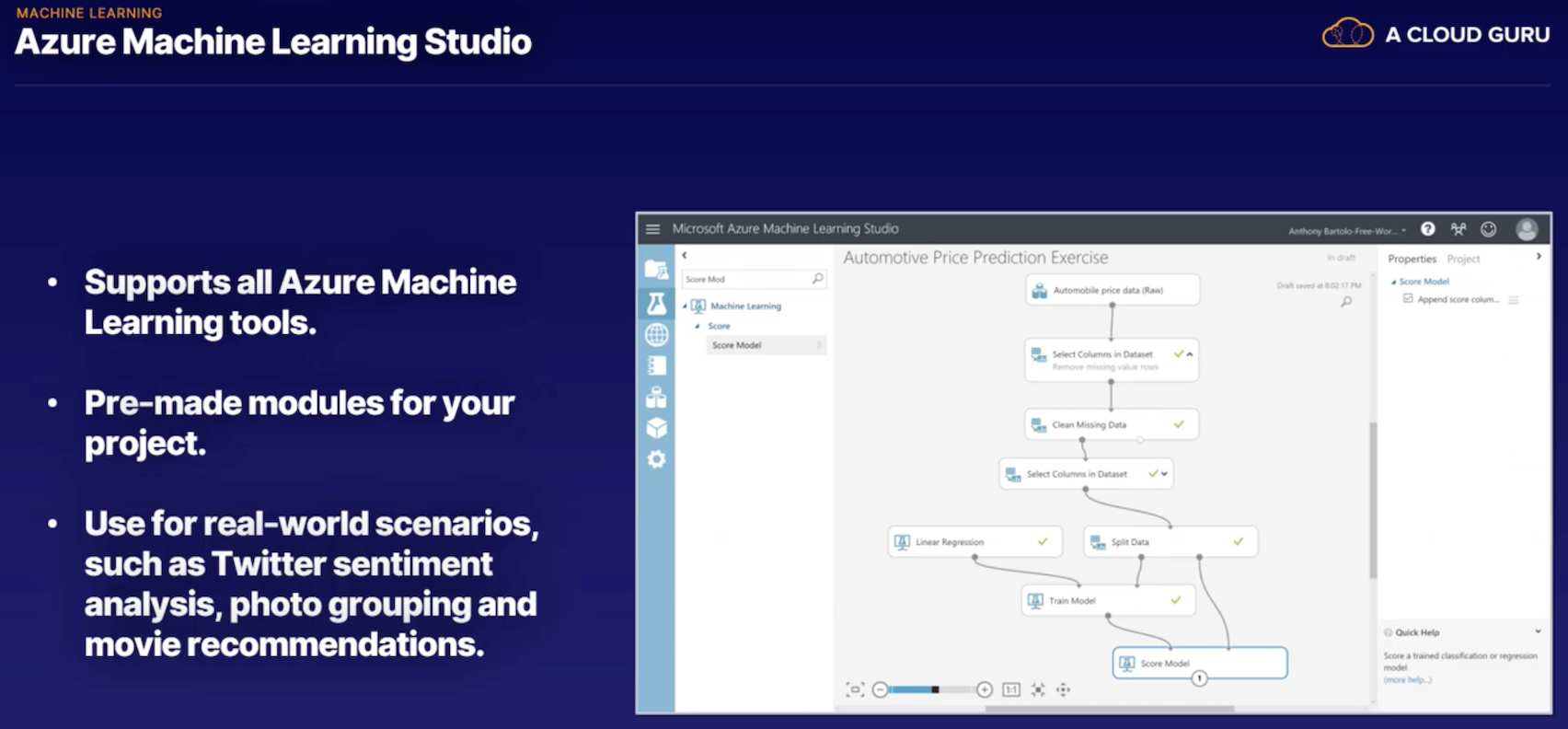This screenshot has width=1568, height=729.
Task: Open the Projects folder icon in sidebar
Action: coord(656,270)
